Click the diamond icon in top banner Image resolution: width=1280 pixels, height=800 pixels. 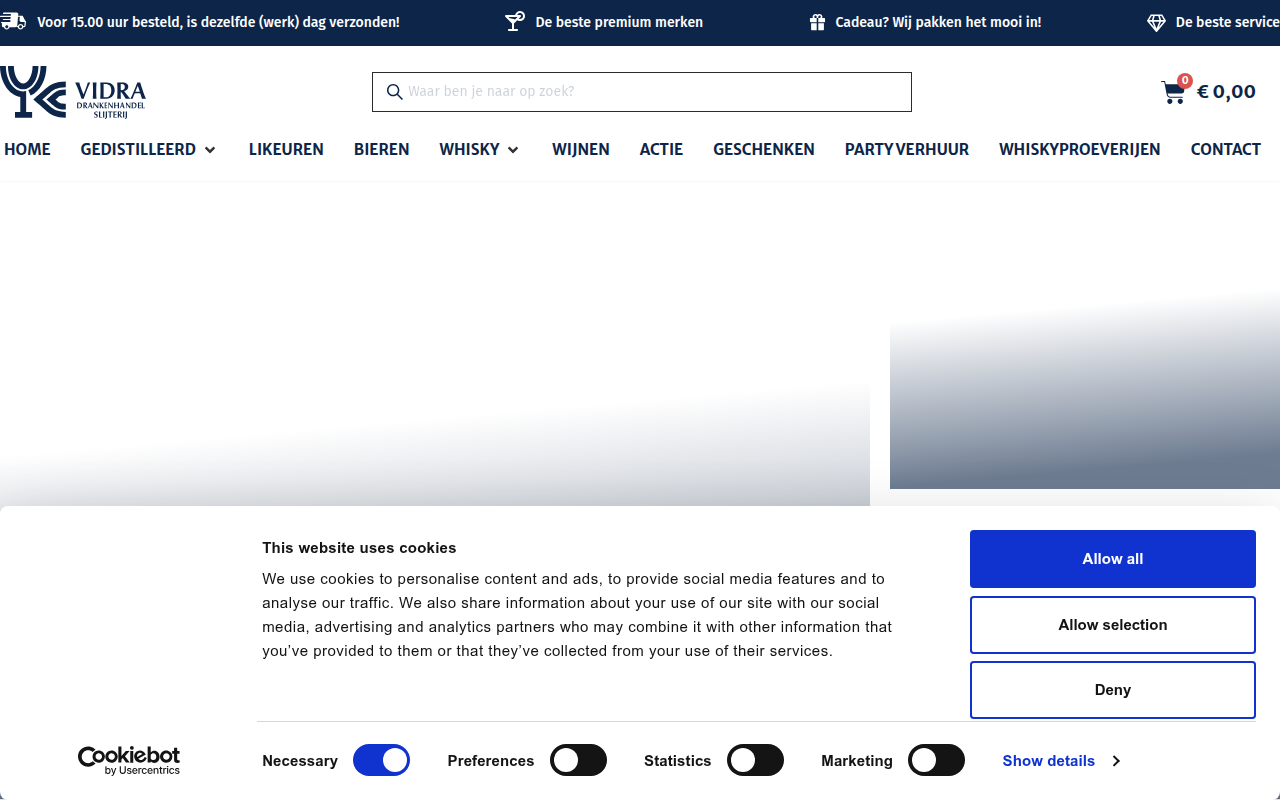coord(1156,22)
